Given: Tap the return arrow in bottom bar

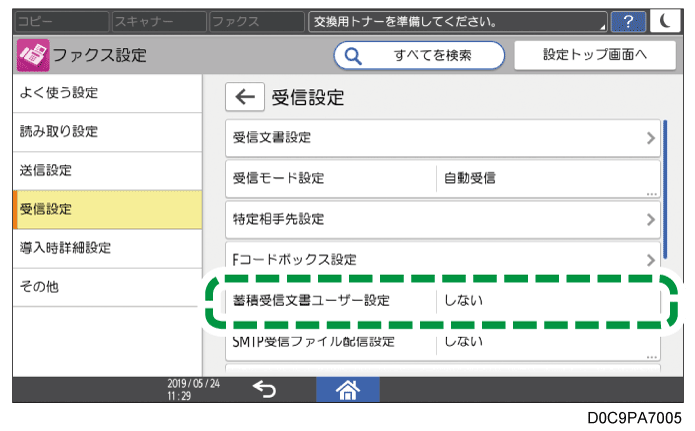Looking at the screenshot, I should pos(264,389).
